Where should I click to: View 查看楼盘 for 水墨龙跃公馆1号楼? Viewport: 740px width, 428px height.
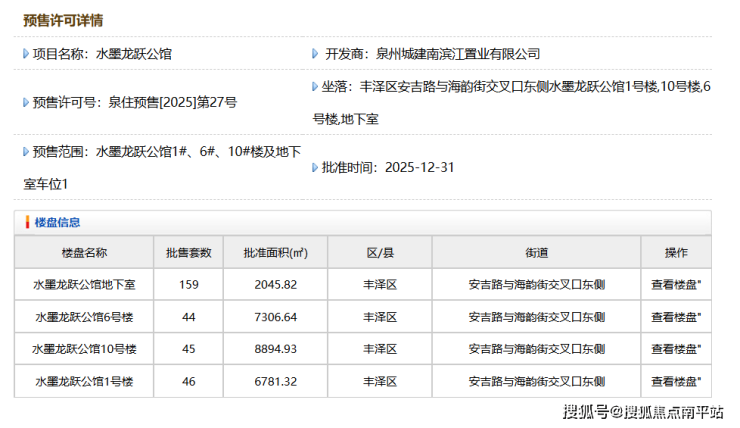point(675,381)
